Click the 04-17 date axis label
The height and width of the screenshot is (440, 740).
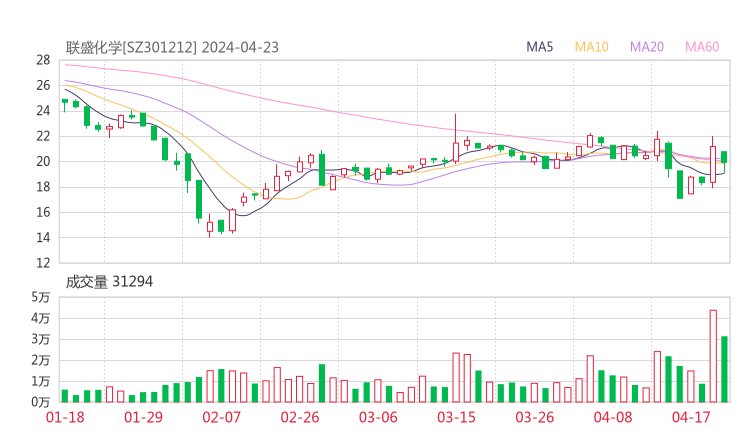(691, 417)
